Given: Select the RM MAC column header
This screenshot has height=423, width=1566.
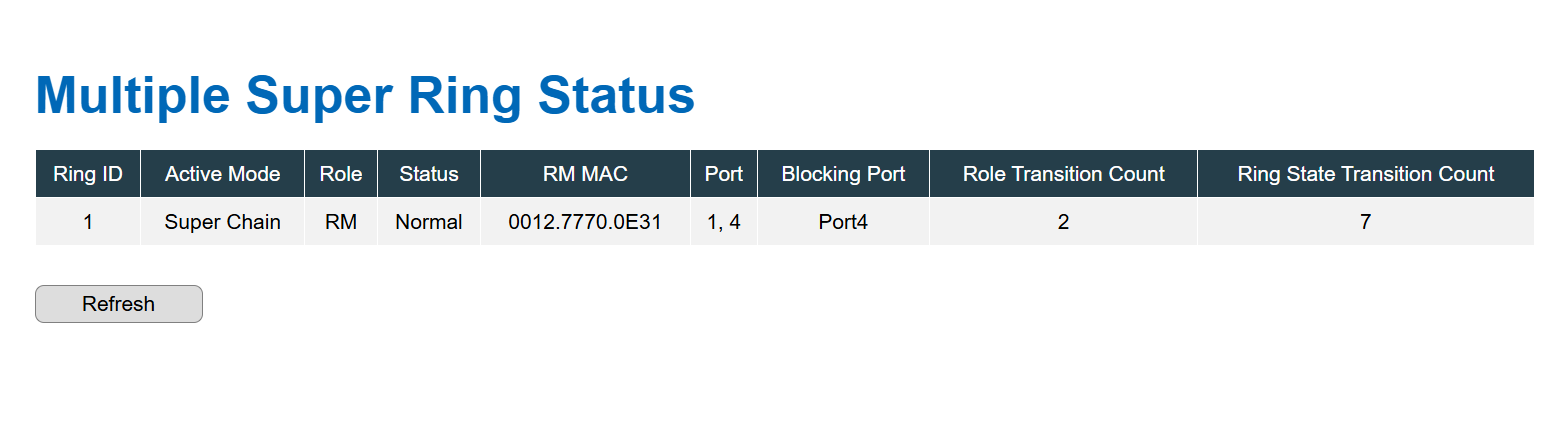Looking at the screenshot, I should (585, 174).
